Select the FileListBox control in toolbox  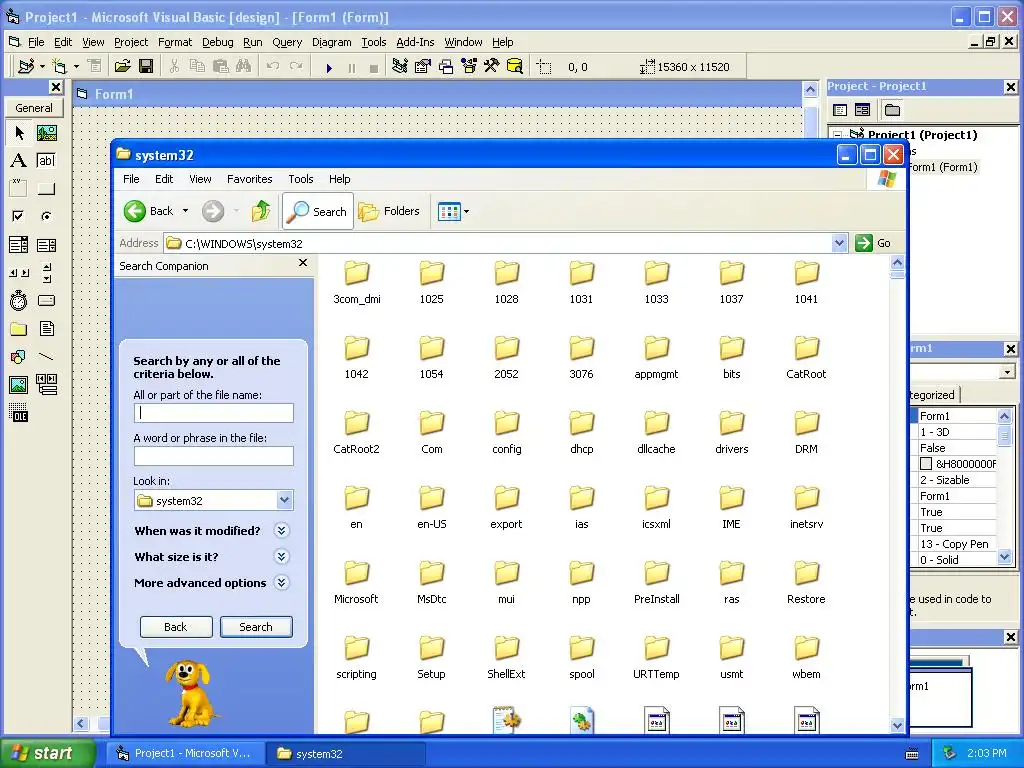(x=46, y=328)
